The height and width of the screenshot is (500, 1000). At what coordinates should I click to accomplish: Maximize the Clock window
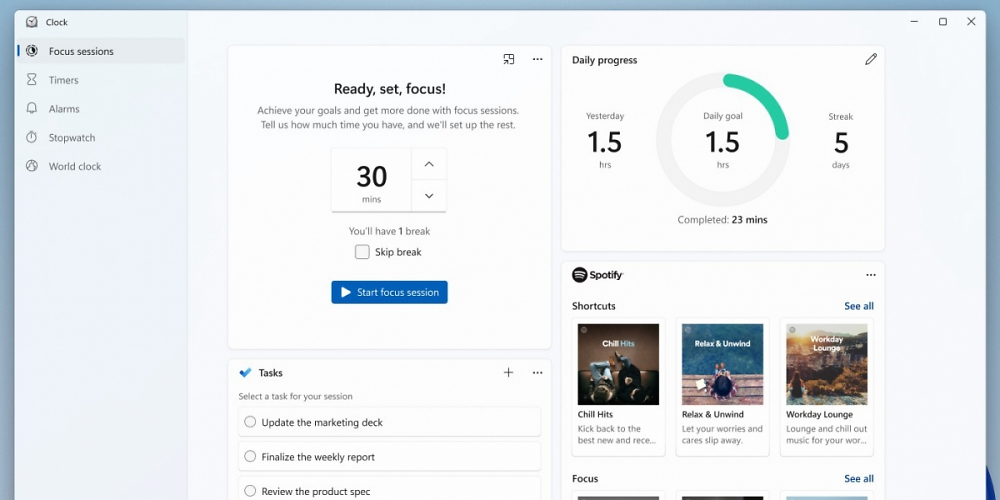click(943, 22)
